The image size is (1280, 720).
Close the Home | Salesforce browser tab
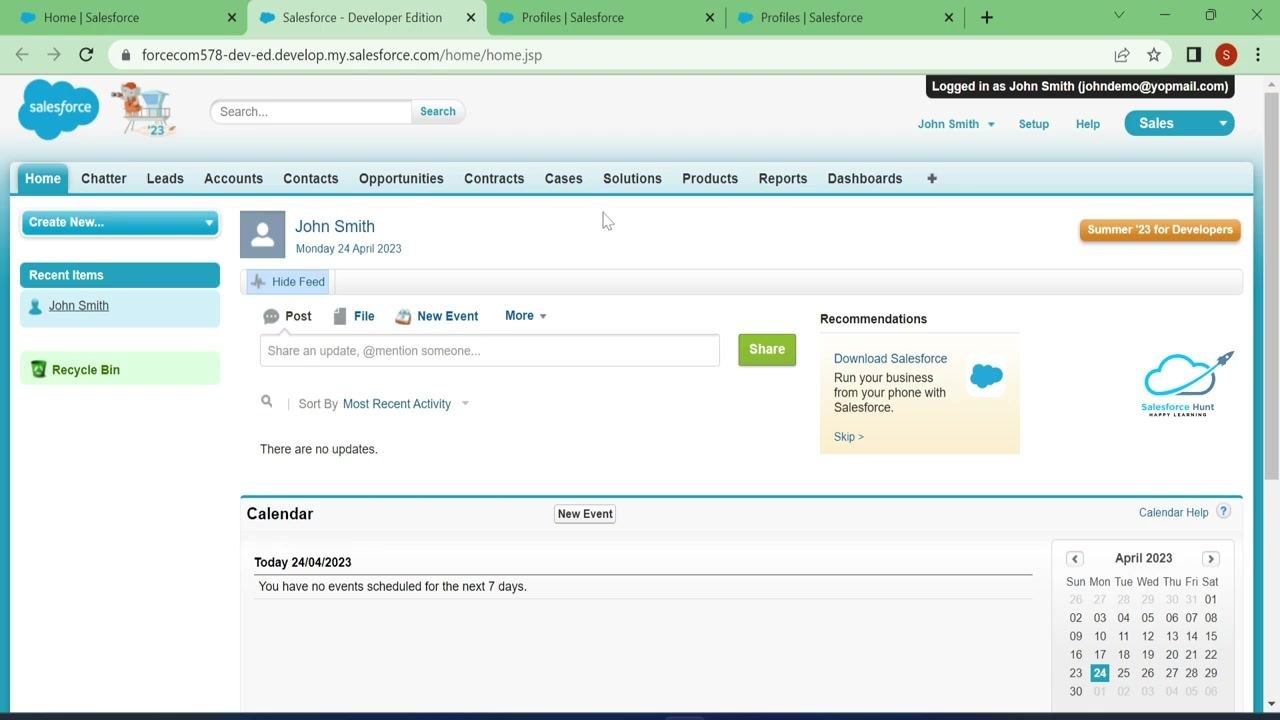point(232,18)
